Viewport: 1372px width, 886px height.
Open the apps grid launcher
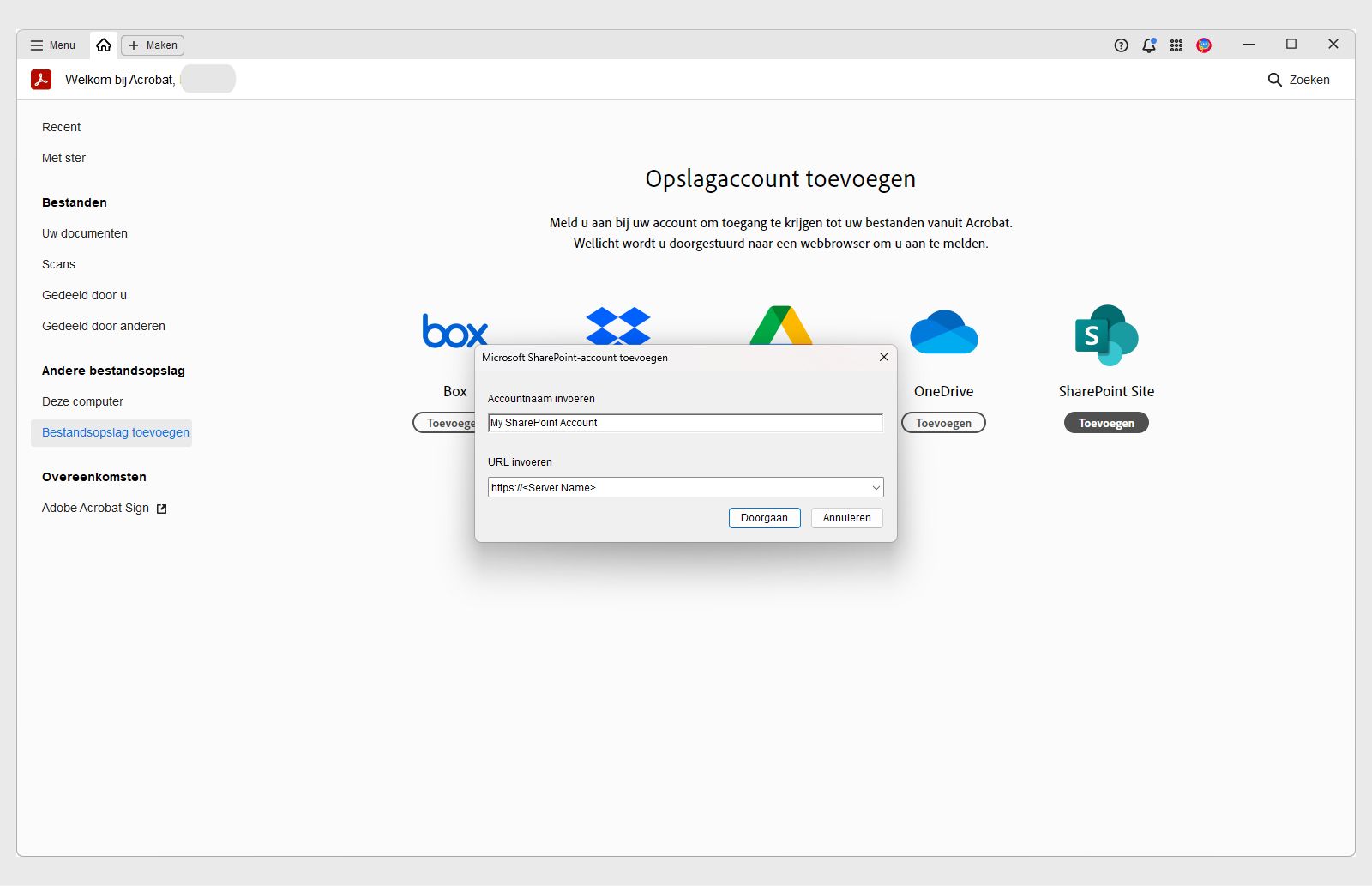[1176, 45]
